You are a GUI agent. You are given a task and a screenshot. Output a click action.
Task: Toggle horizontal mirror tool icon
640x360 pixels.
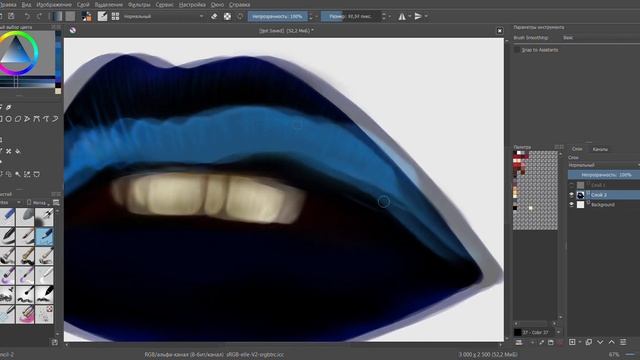pos(402,16)
